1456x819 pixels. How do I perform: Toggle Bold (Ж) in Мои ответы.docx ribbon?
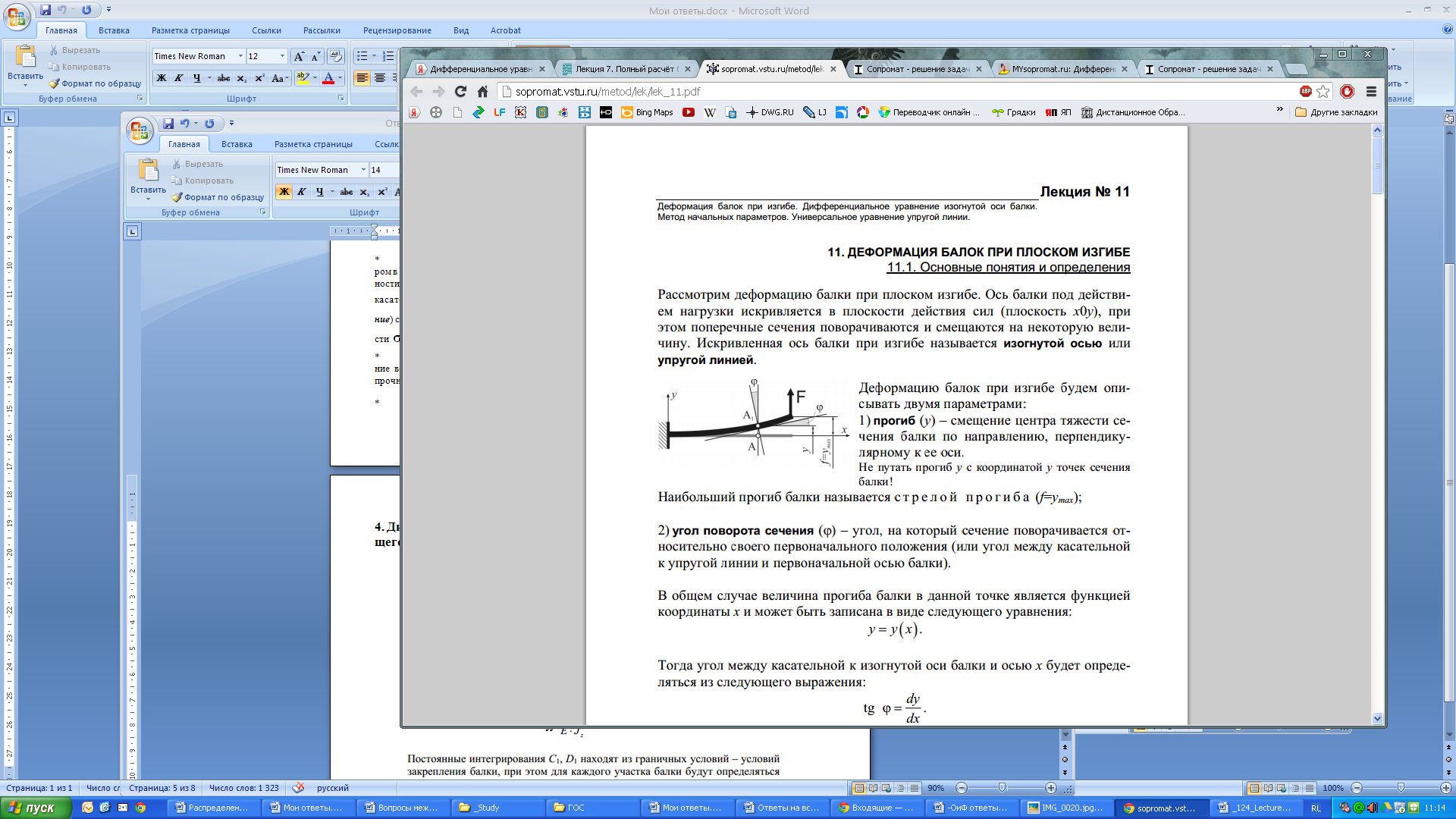pyautogui.click(x=162, y=78)
